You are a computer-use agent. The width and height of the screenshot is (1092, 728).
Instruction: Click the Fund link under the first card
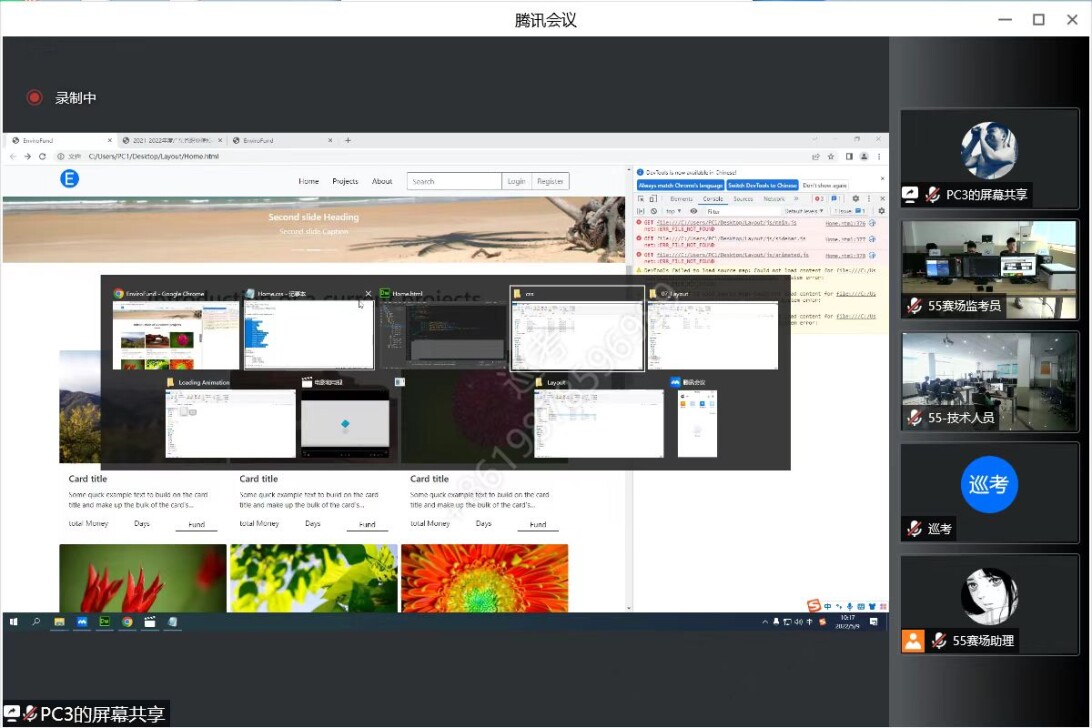pyautogui.click(x=196, y=524)
